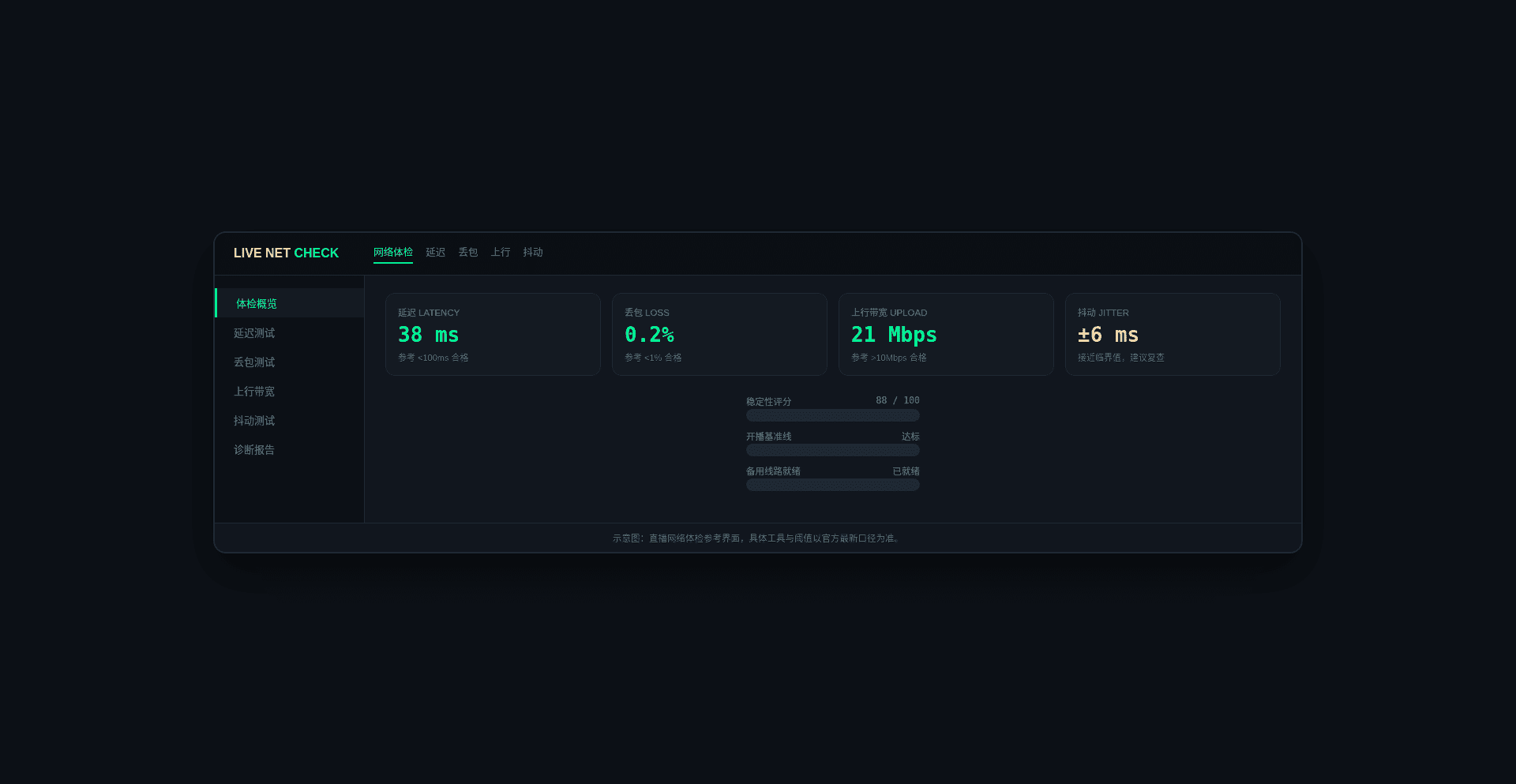
Task: Click the 参考 >10Mbps 合格 note
Action: (x=889, y=358)
